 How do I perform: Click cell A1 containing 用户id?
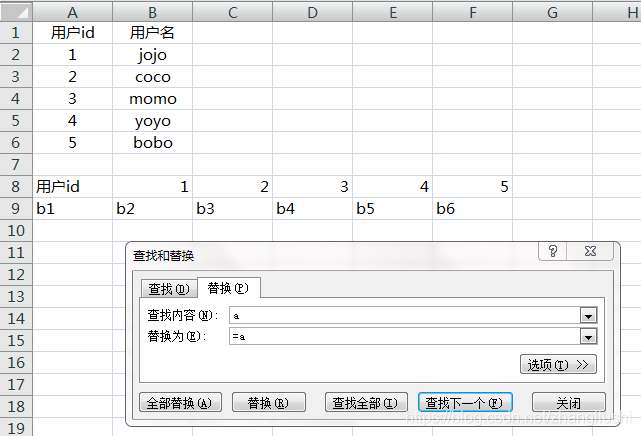(x=72, y=33)
